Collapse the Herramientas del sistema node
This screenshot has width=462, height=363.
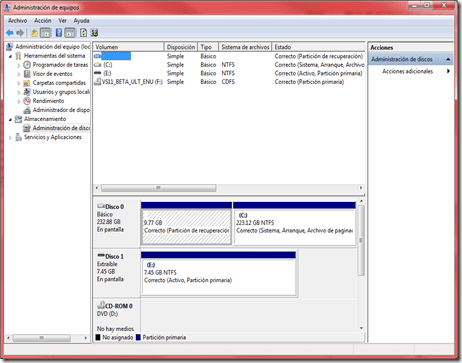[x=10, y=56]
